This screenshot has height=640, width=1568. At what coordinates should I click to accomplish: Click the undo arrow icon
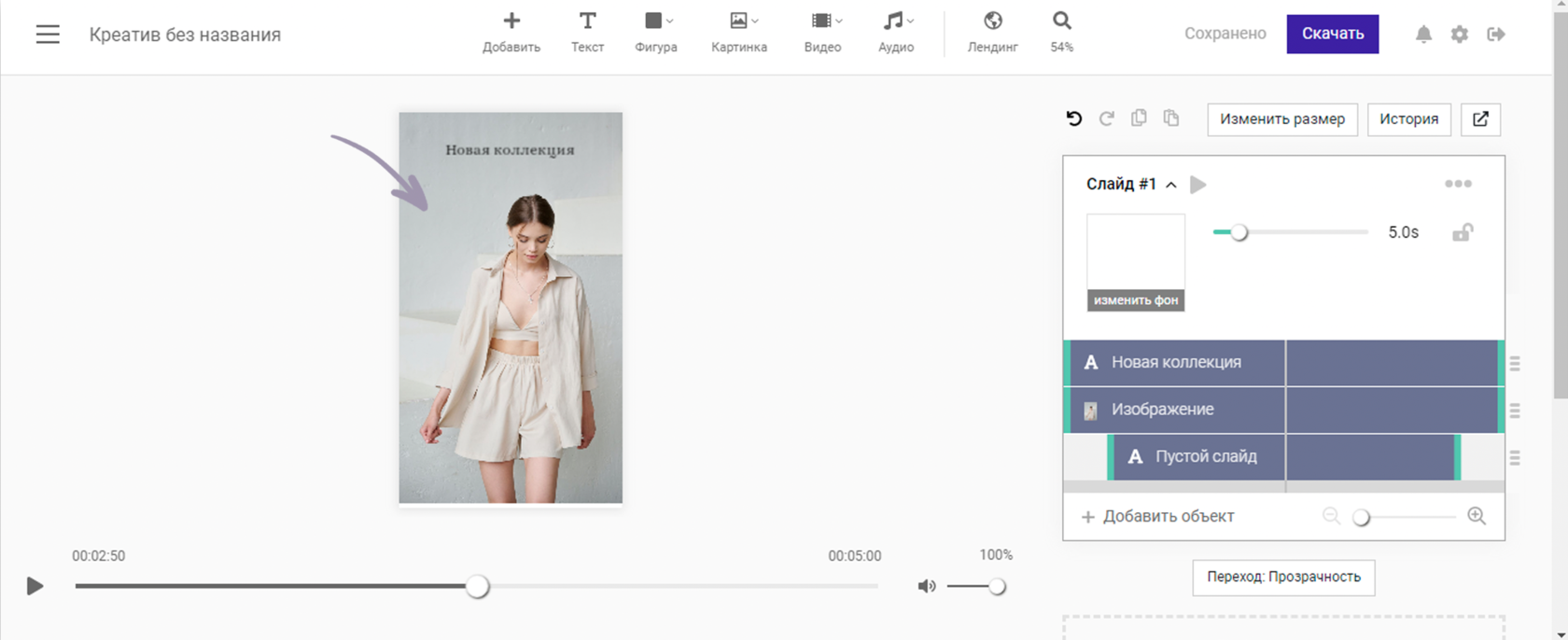click(x=1074, y=118)
